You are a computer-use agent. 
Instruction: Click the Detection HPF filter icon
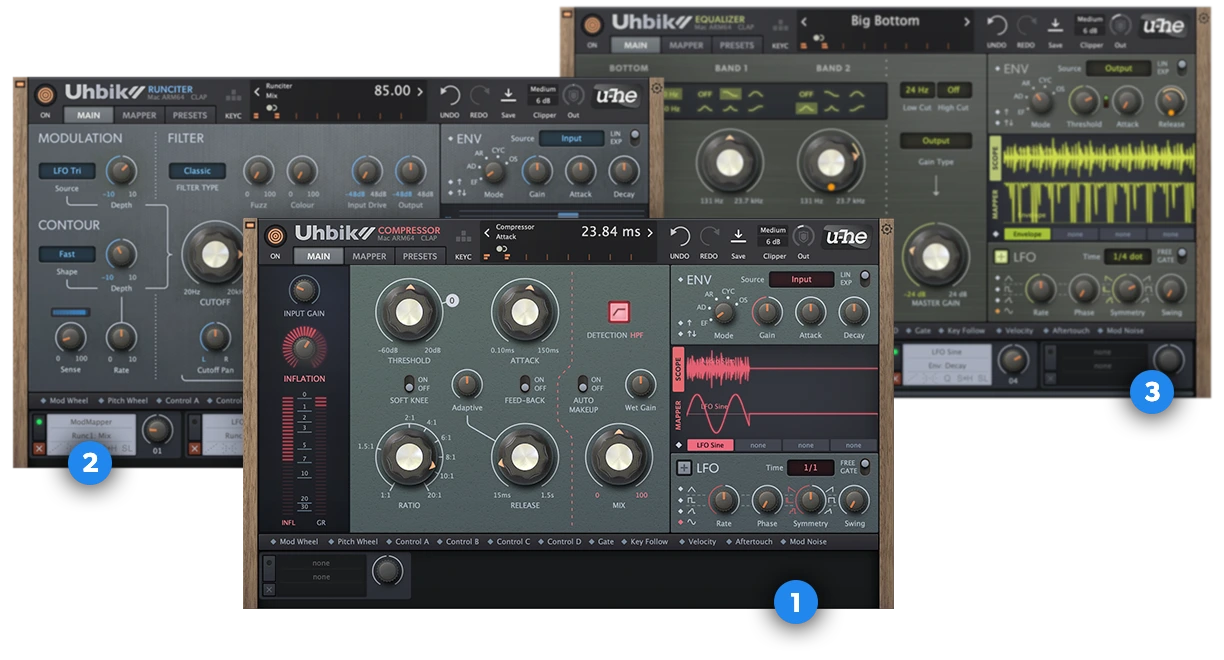tap(620, 311)
